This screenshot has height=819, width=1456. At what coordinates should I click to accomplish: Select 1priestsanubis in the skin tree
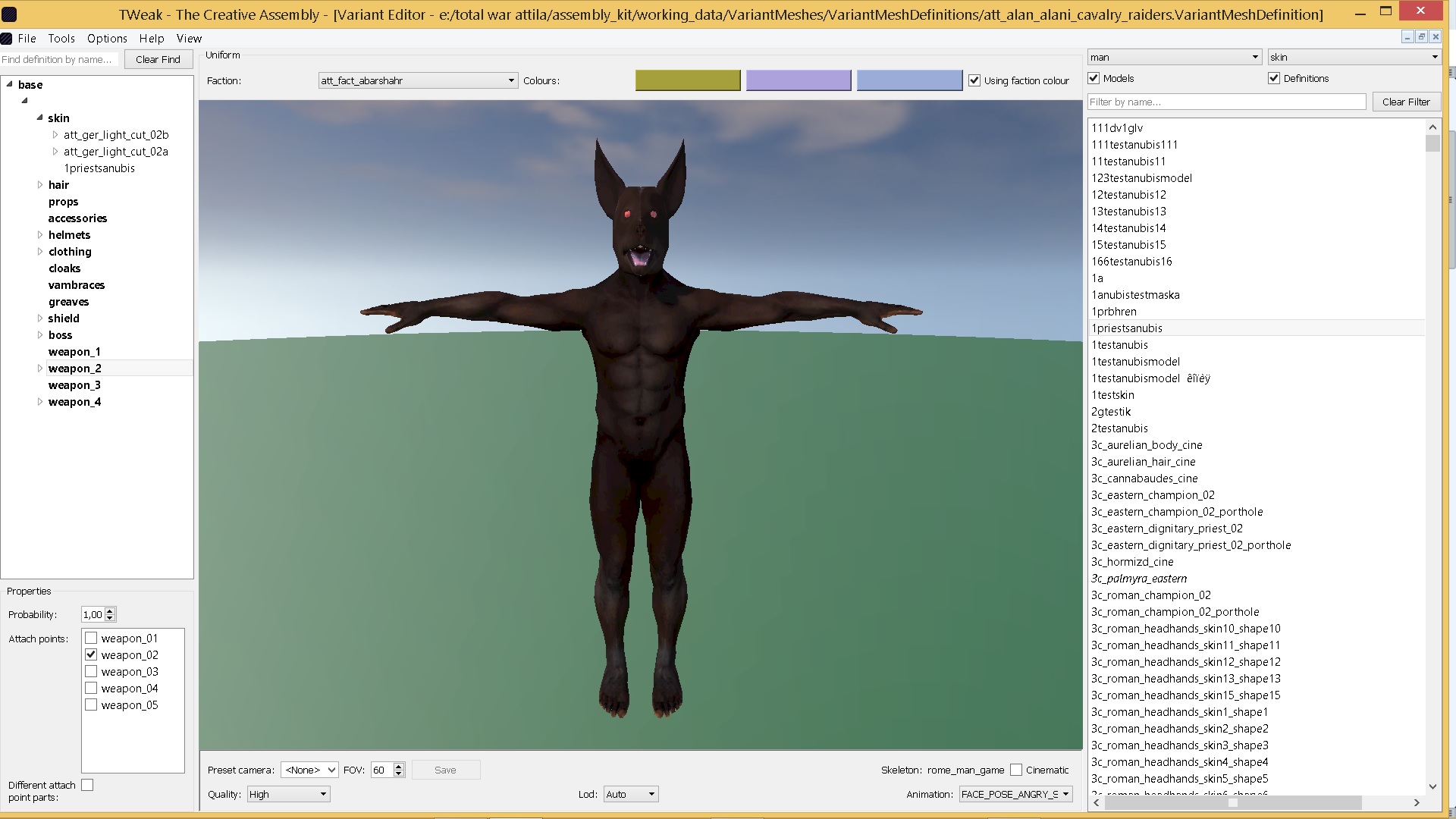click(99, 168)
